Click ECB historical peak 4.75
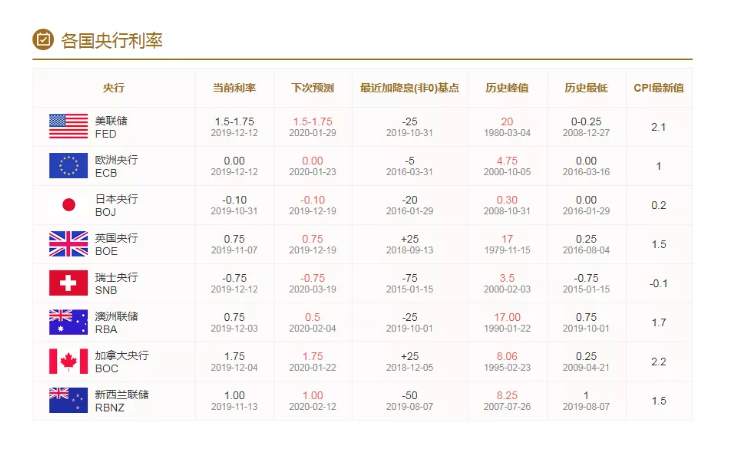 (507, 161)
